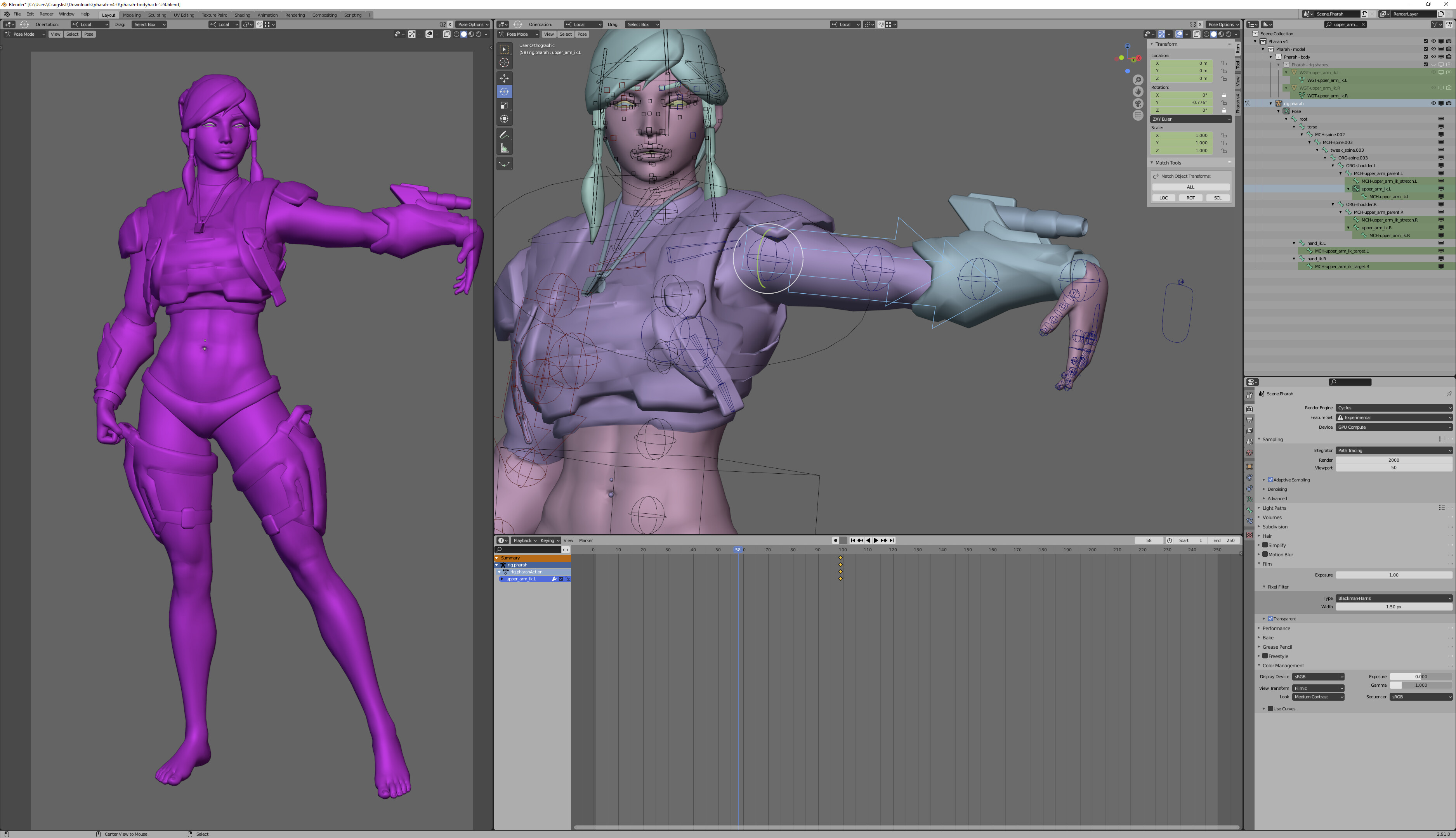
Task: Open the Render menu in top bar
Action: point(46,14)
